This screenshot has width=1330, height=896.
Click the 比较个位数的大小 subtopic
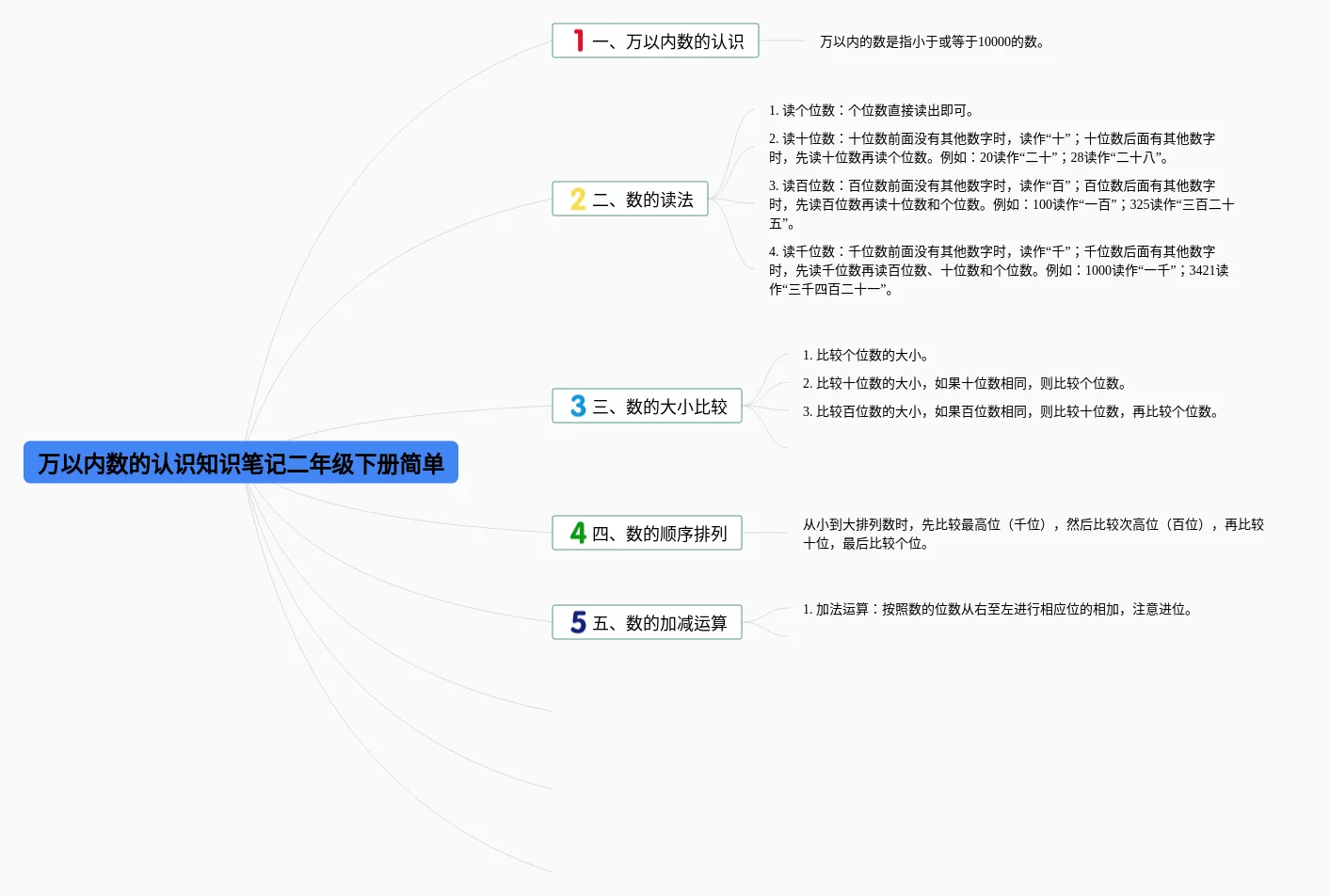tap(866, 355)
